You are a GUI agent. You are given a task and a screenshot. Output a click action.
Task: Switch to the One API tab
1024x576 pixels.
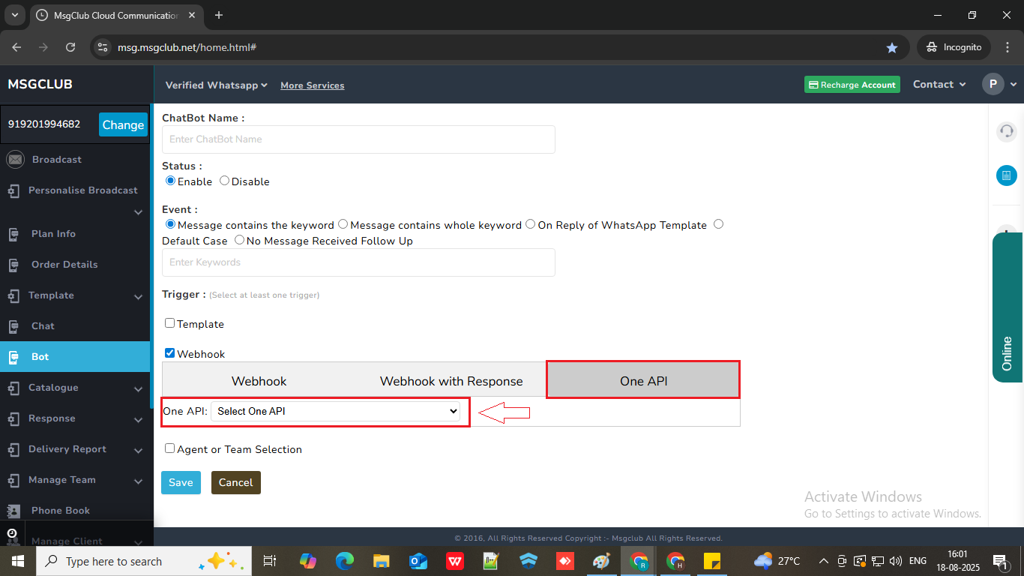(x=643, y=380)
